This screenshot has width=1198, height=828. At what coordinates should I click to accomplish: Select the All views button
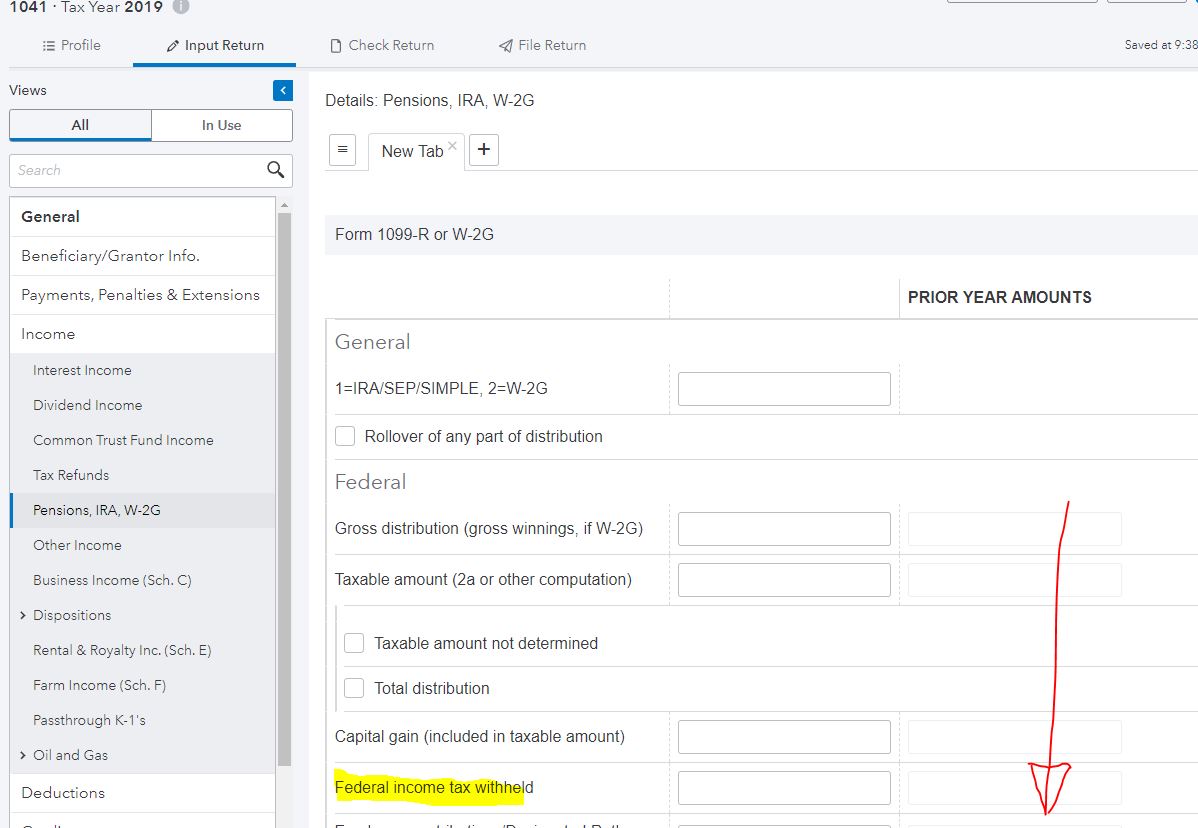tap(80, 125)
